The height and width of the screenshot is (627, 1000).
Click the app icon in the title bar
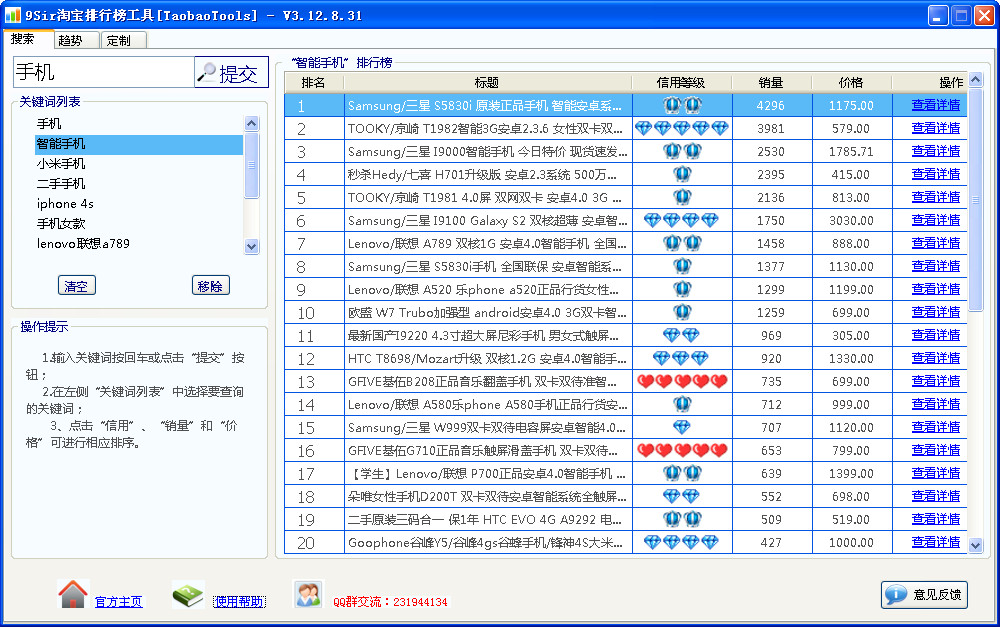pos(13,15)
